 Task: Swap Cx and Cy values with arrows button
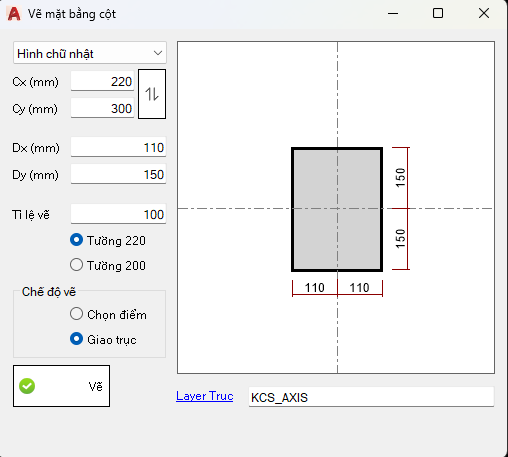(x=152, y=94)
